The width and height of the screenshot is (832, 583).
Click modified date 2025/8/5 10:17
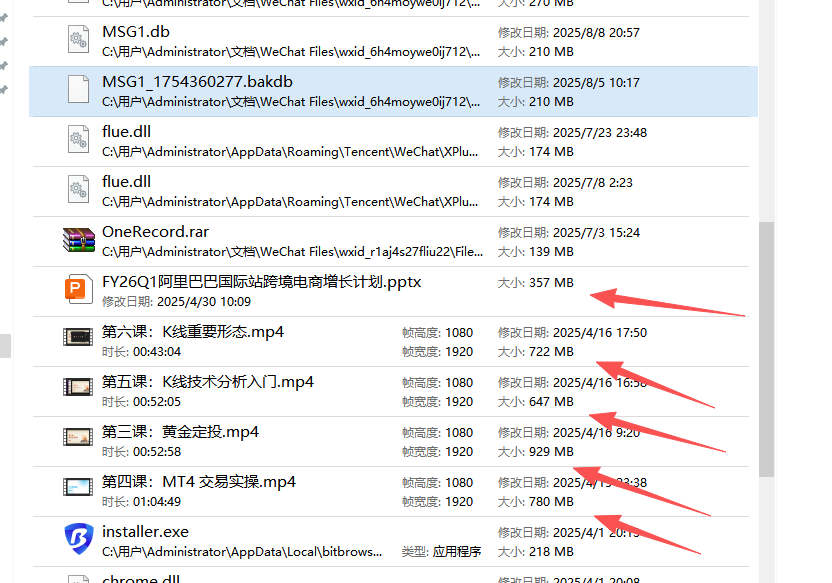click(x=568, y=83)
